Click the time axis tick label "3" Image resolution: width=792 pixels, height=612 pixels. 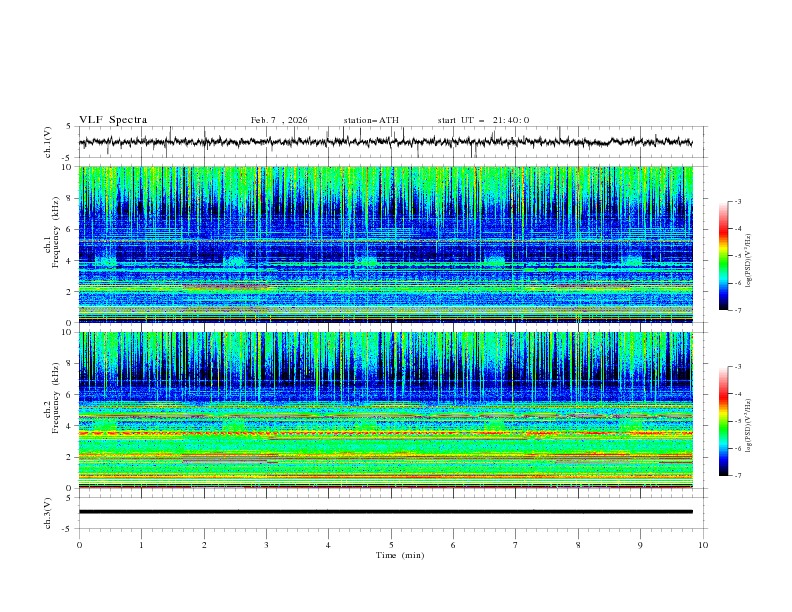266,545
